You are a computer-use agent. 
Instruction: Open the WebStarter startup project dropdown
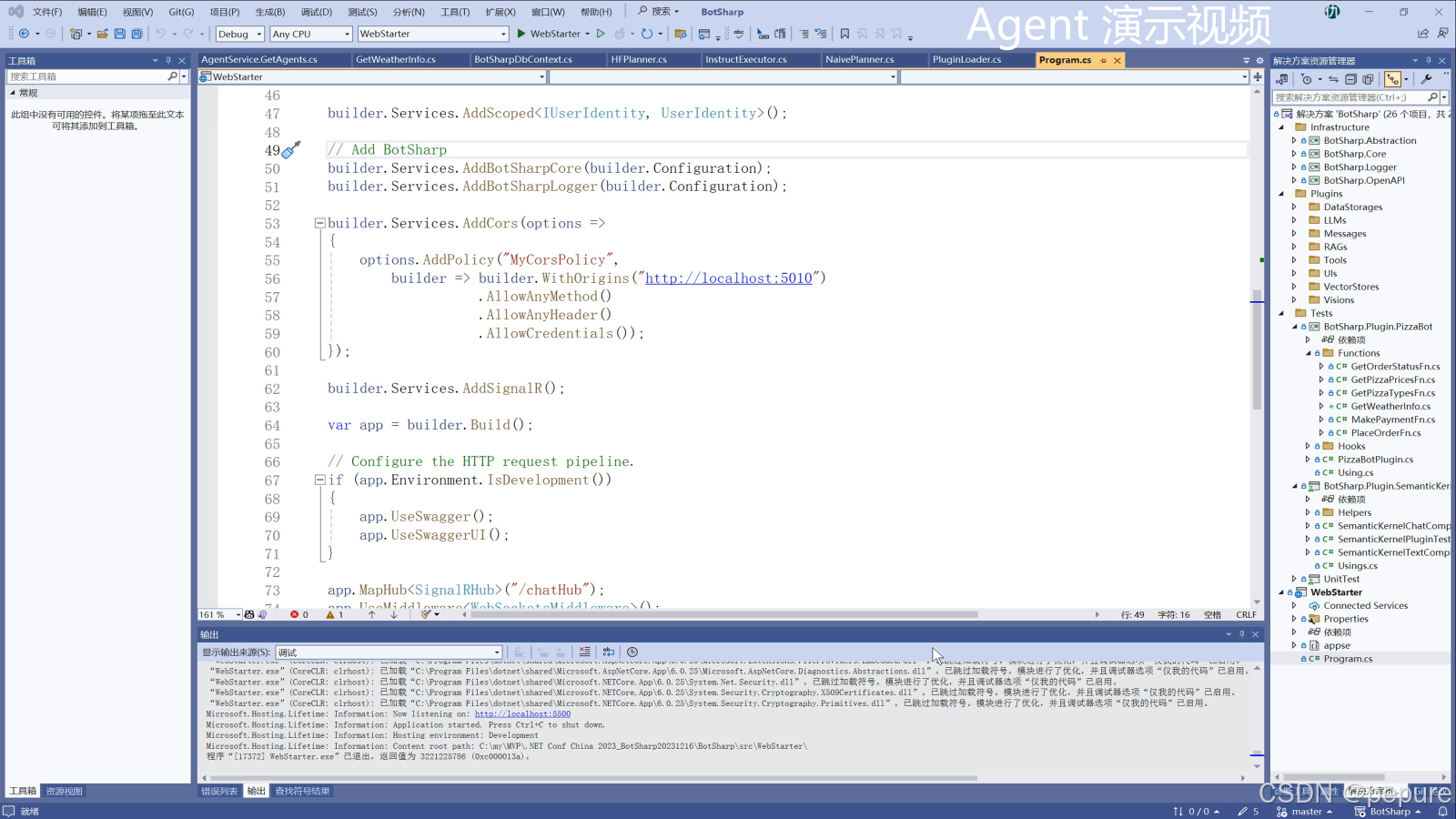[x=432, y=34]
